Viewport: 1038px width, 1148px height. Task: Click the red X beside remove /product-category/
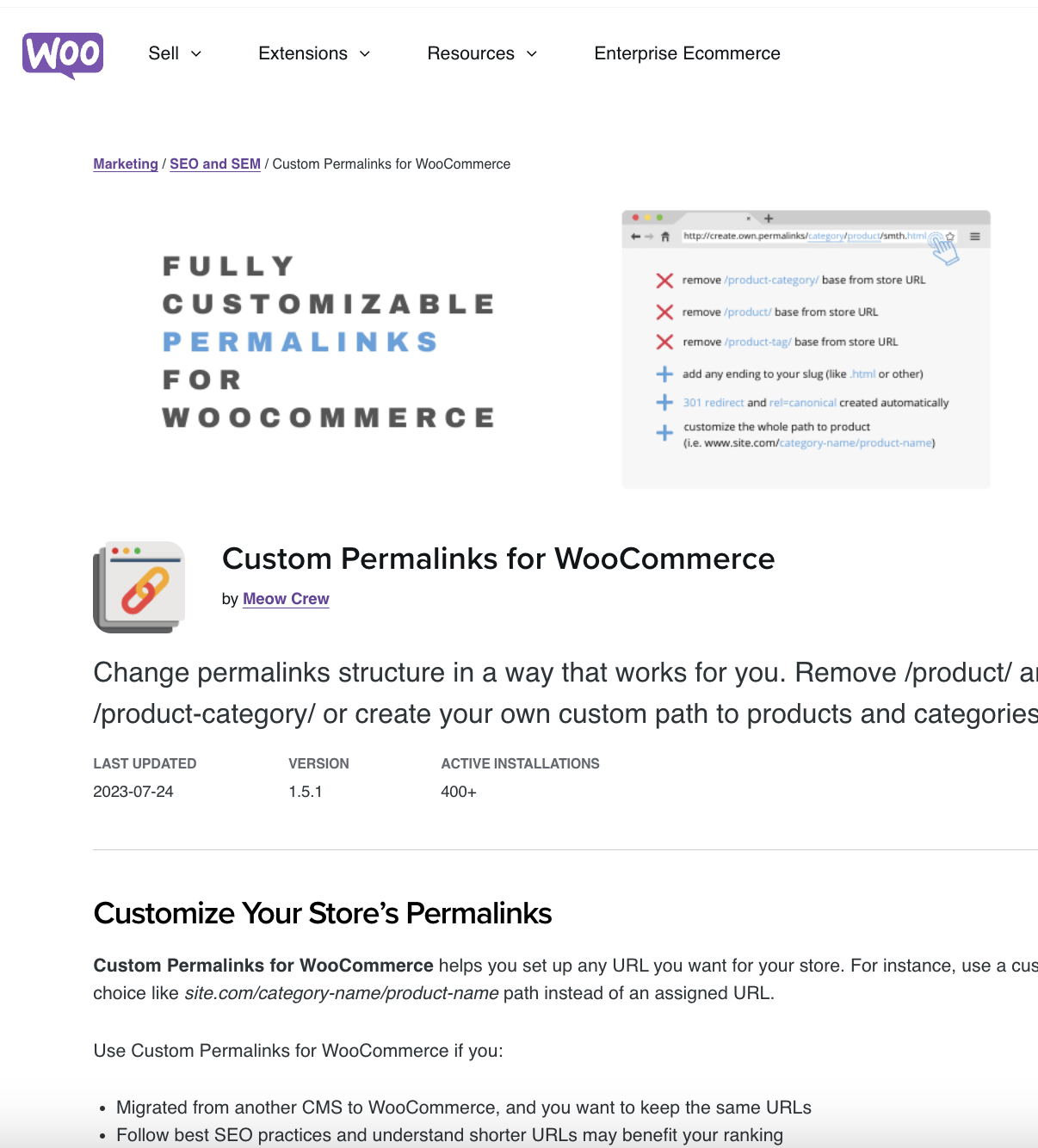(664, 280)
